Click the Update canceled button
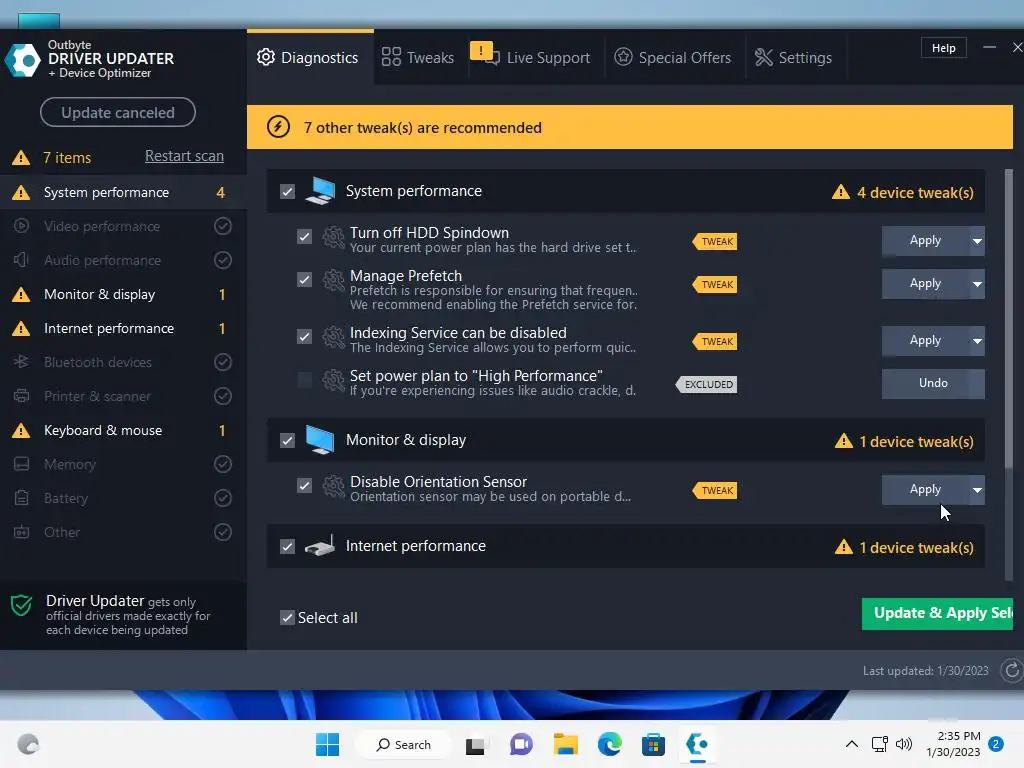Screen dimensions: 1024x768 (x=118, y=112)
